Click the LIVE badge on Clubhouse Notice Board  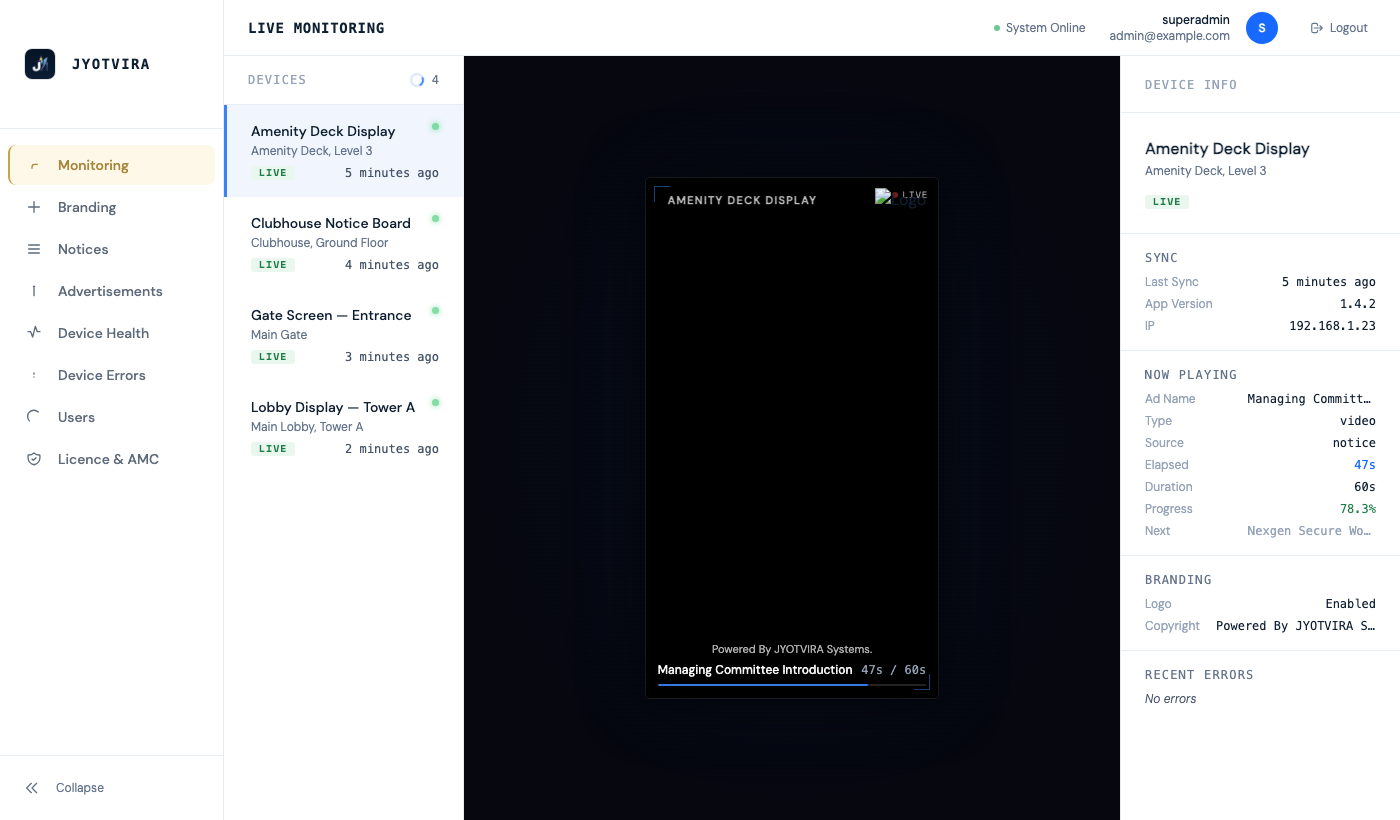(273, 265)
